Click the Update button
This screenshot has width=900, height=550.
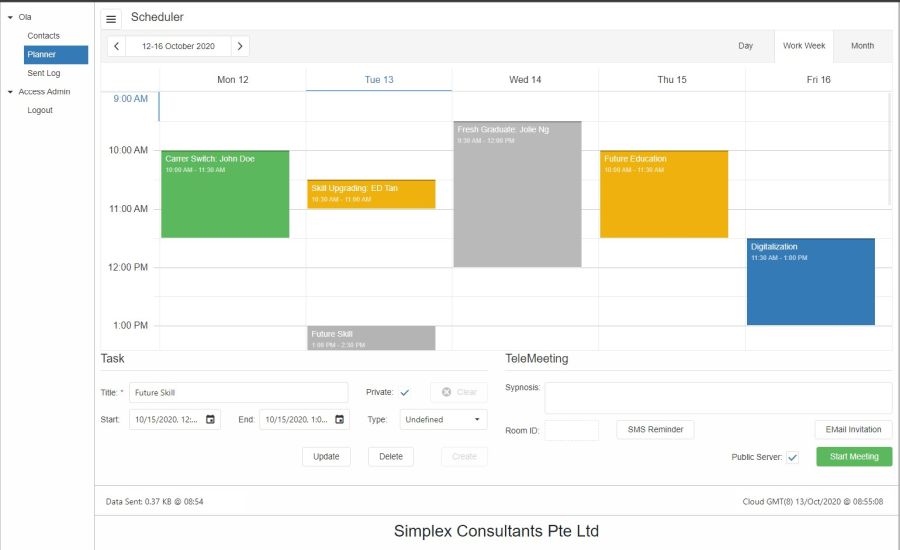pyautogui.click(x=326, y=457)
